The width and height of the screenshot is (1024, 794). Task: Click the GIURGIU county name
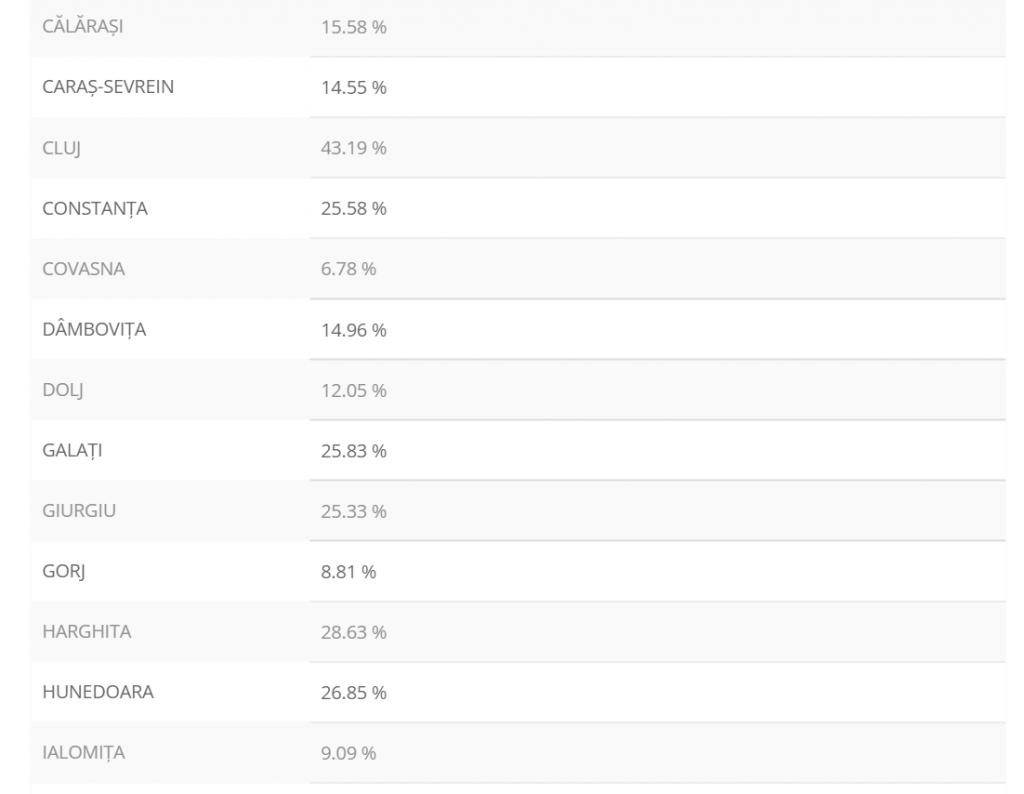point(81,511)
